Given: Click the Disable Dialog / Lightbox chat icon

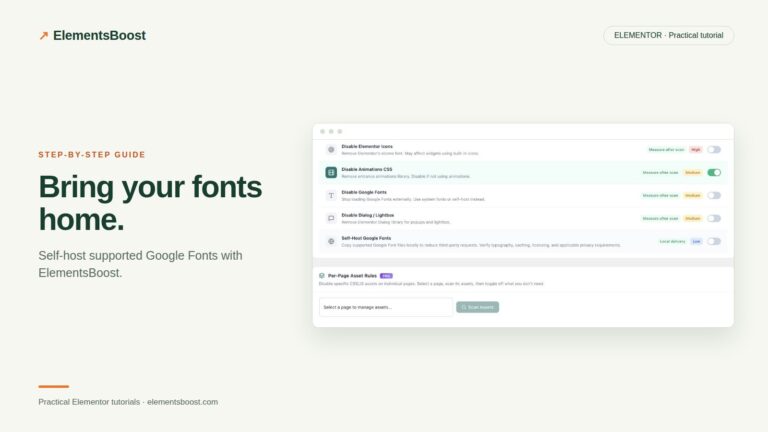Looking at the screenshot, I should 331,218.
